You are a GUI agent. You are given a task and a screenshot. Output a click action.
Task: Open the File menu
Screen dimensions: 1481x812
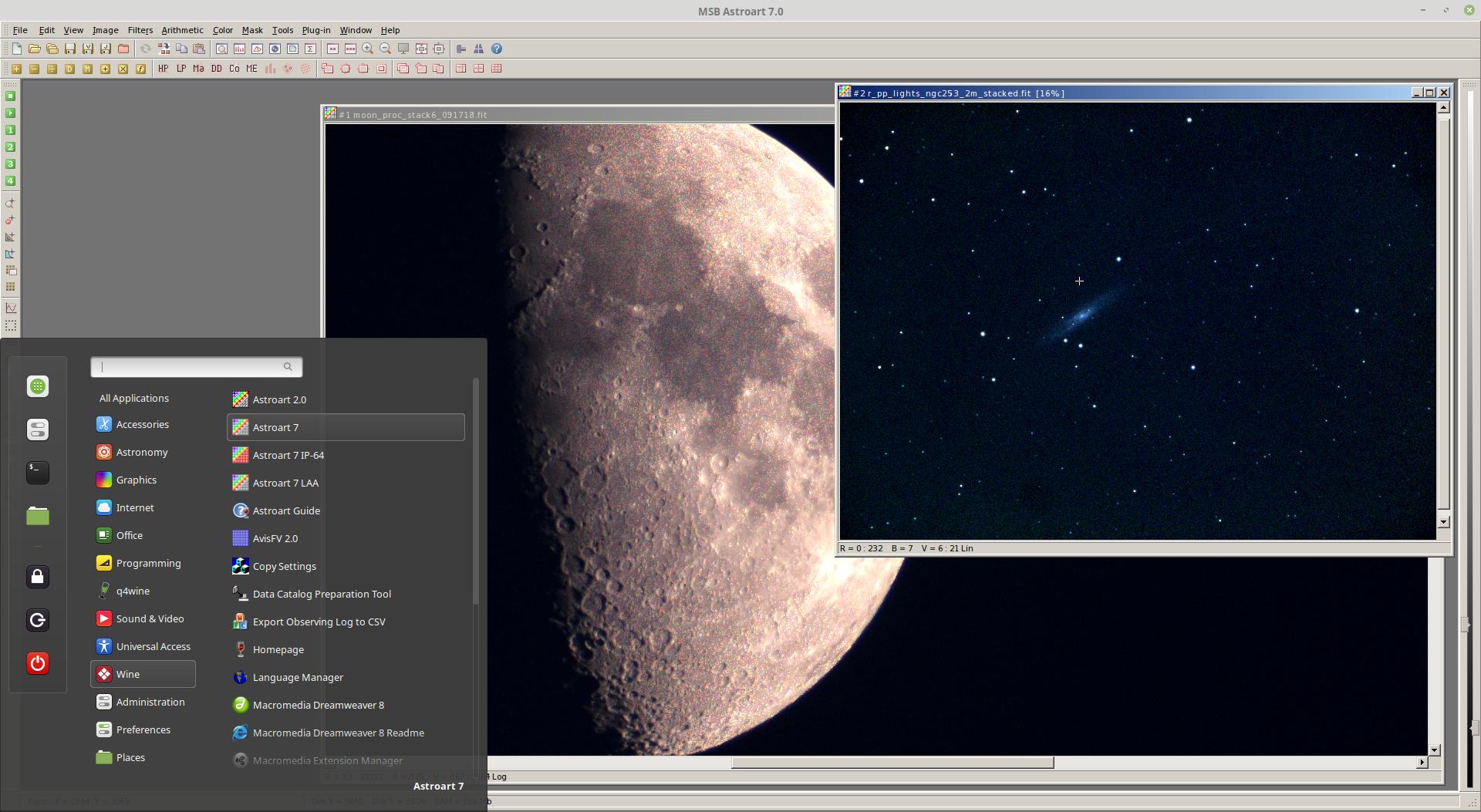pyautogui.click(x=20, y=30)
